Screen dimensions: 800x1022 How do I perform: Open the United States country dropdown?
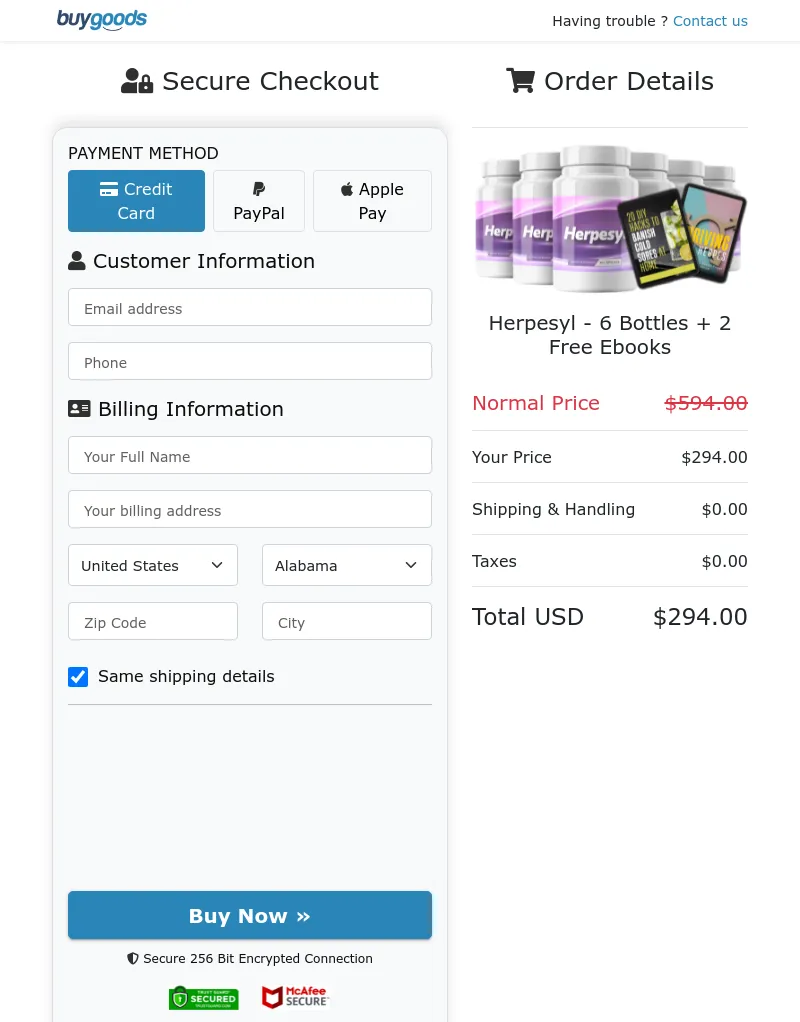pyautogui.click(x=153, y=565)
